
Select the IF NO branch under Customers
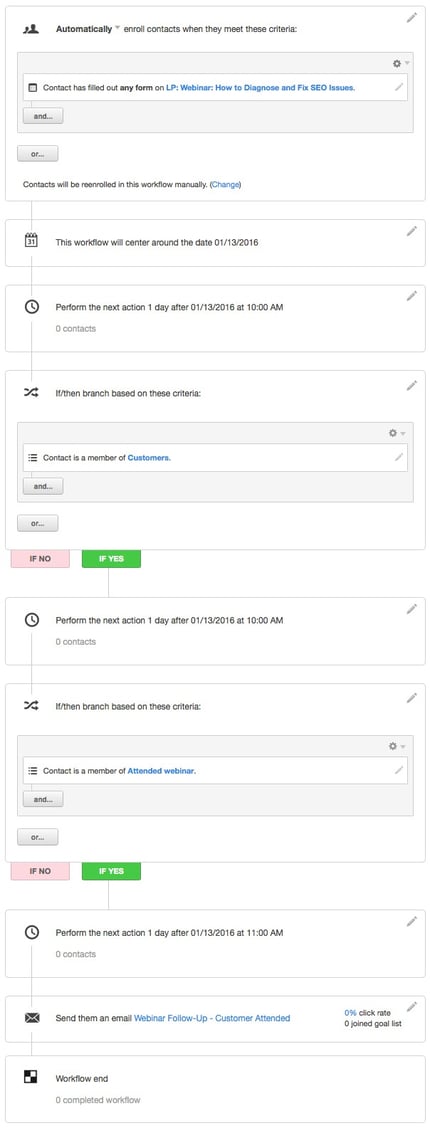coord(40,559)
